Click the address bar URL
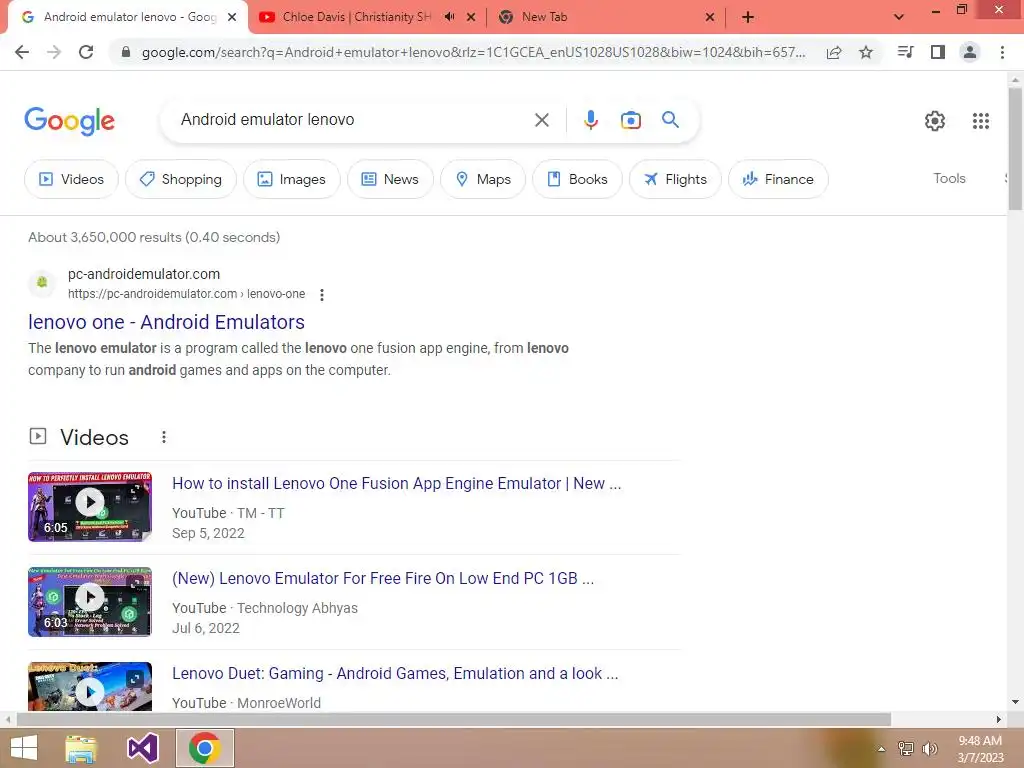Screen dimensions: 1024x768 click(x=473, y=52)
